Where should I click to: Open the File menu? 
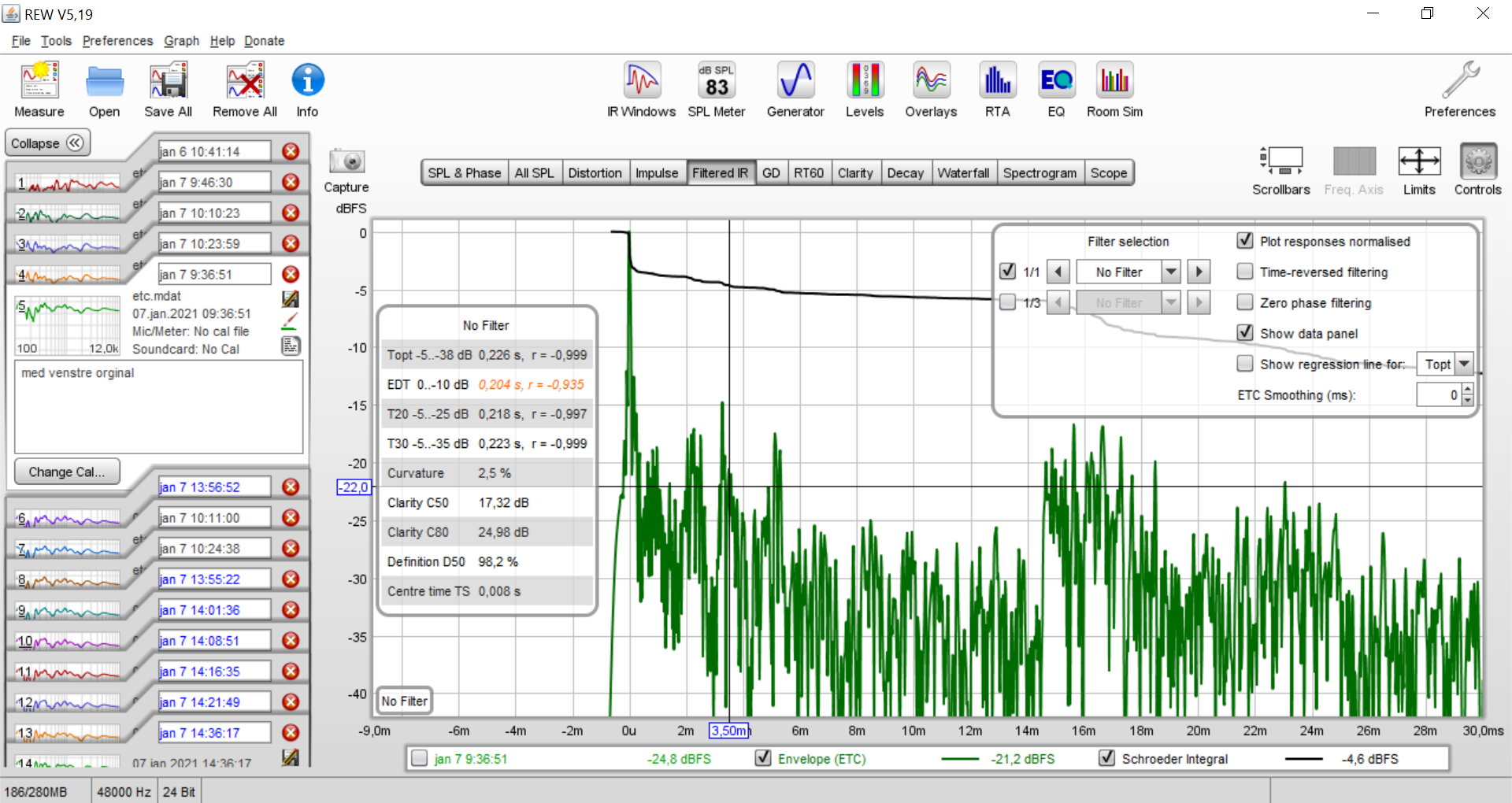click(21, 41)
